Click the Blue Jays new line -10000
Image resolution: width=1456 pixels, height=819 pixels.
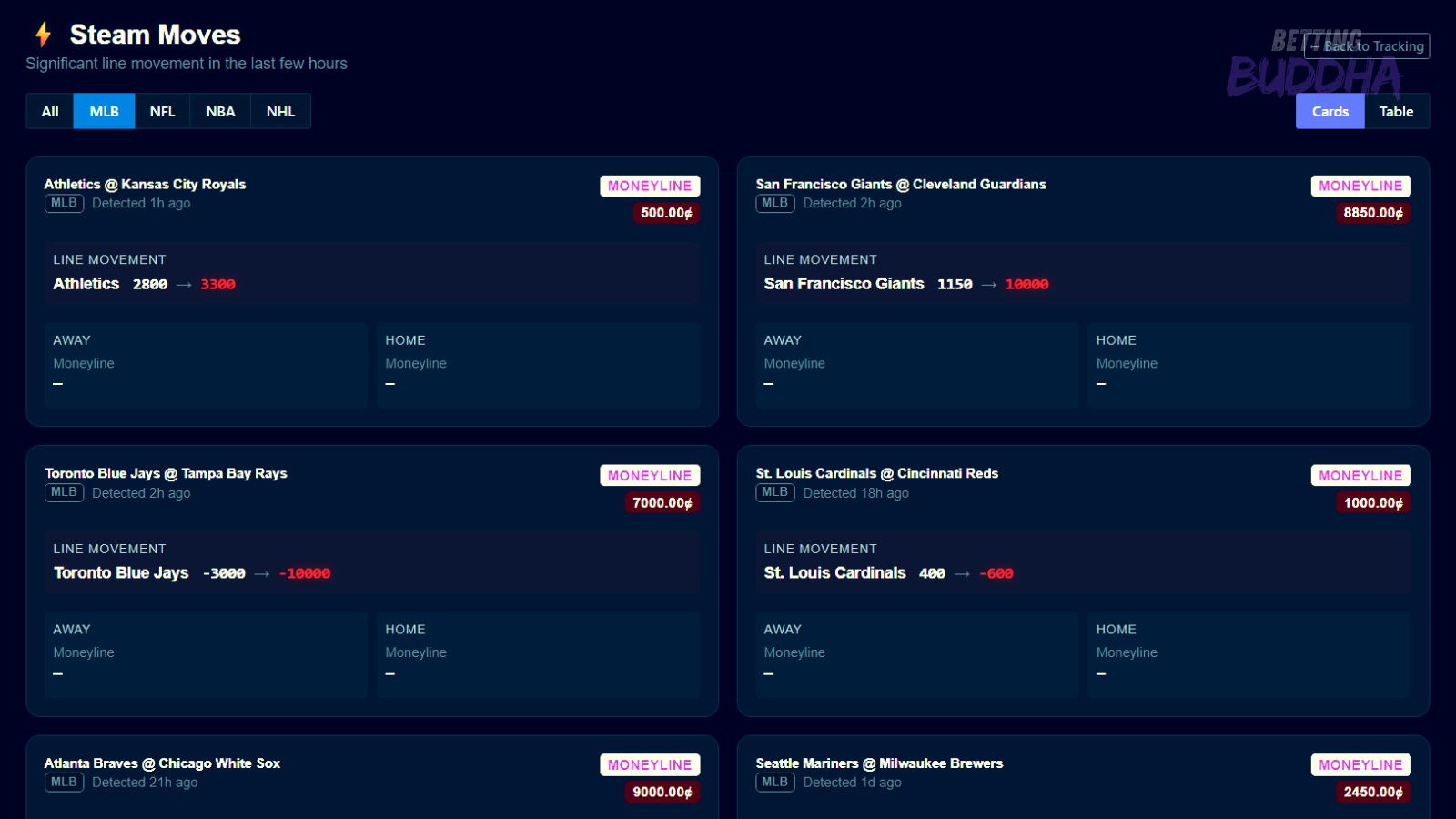click(305, 573)
